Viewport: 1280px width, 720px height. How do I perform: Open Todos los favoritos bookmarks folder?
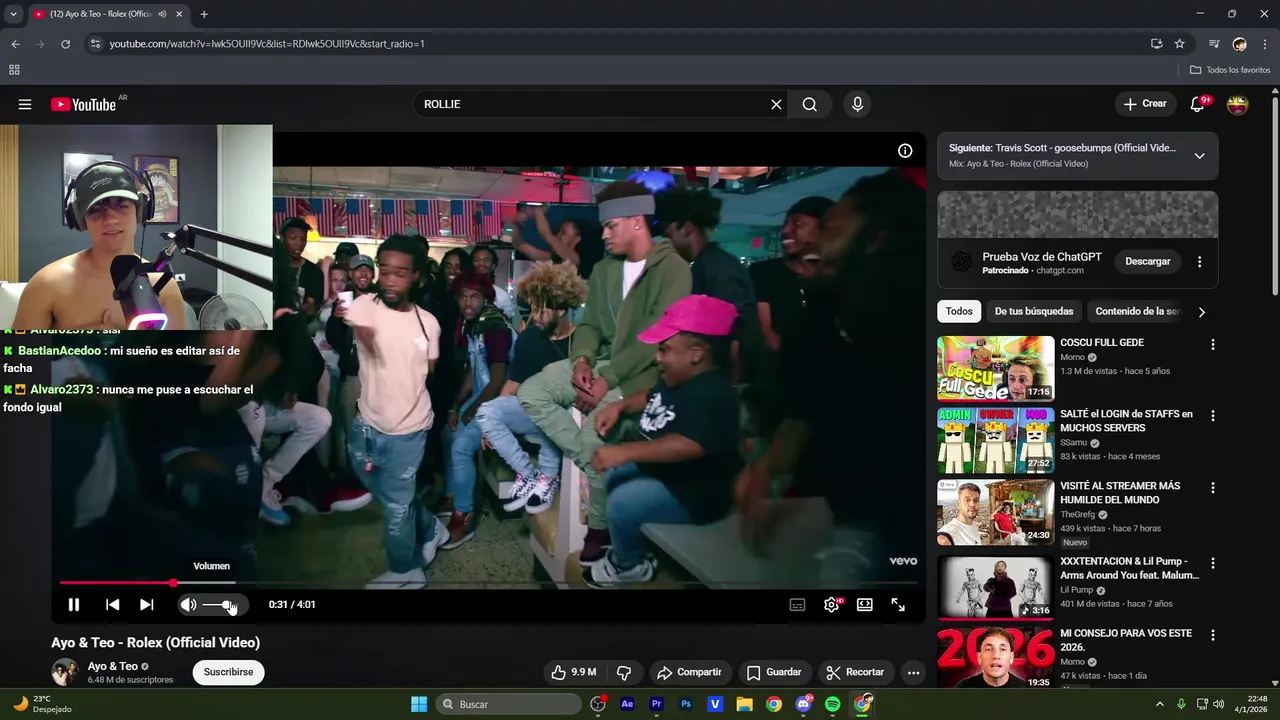coord(1230,70)
